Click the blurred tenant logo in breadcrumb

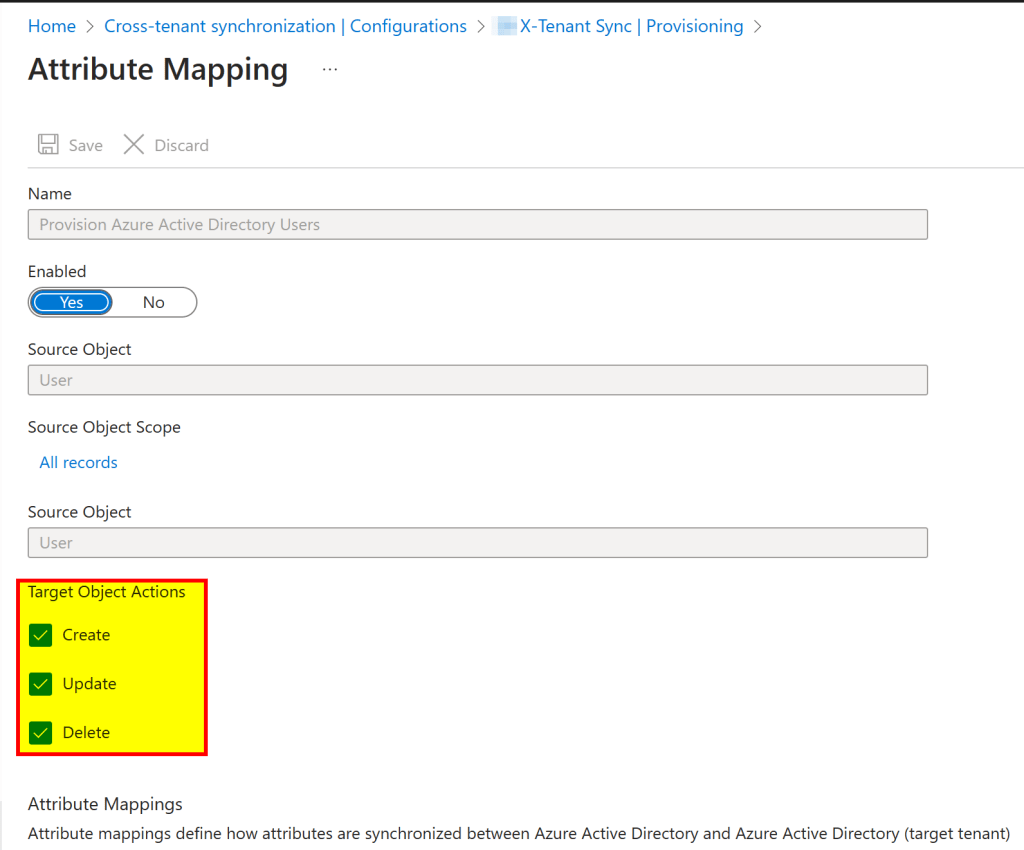click(506, 27)
